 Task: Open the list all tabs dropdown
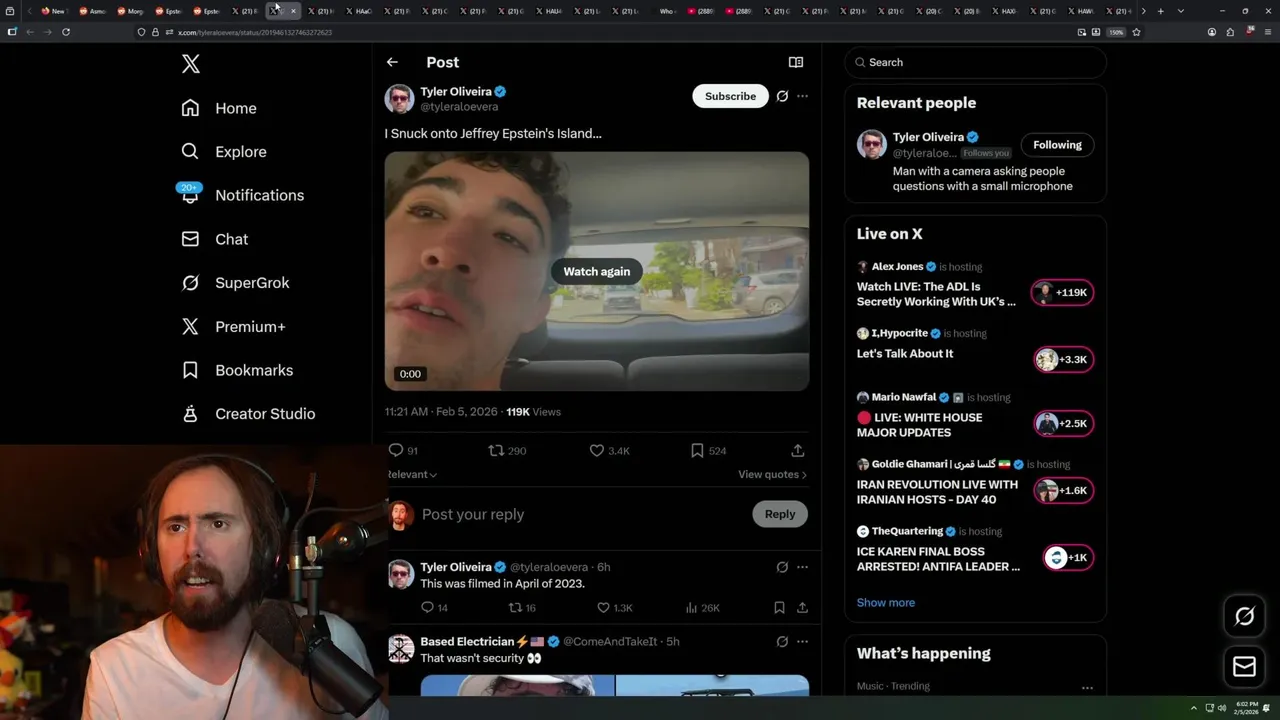(1181, 11)
